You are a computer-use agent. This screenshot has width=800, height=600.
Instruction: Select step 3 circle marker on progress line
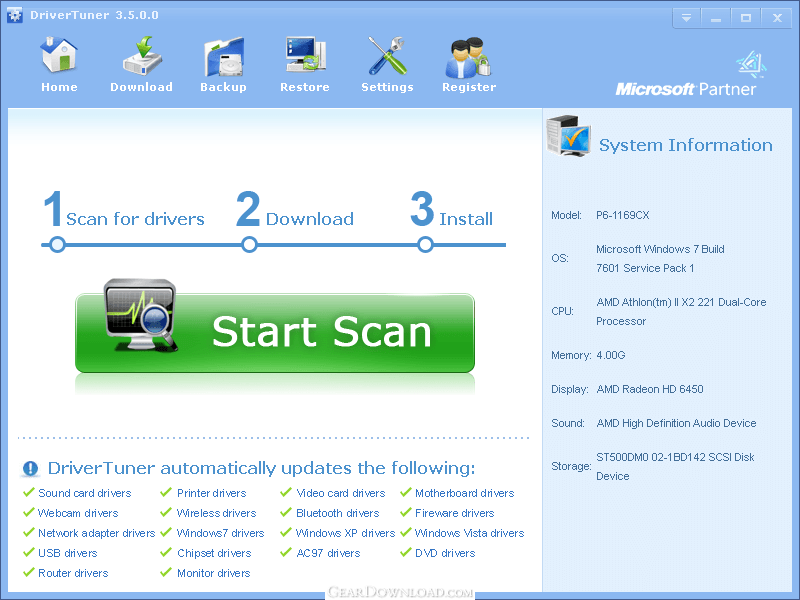click(425, 244)
